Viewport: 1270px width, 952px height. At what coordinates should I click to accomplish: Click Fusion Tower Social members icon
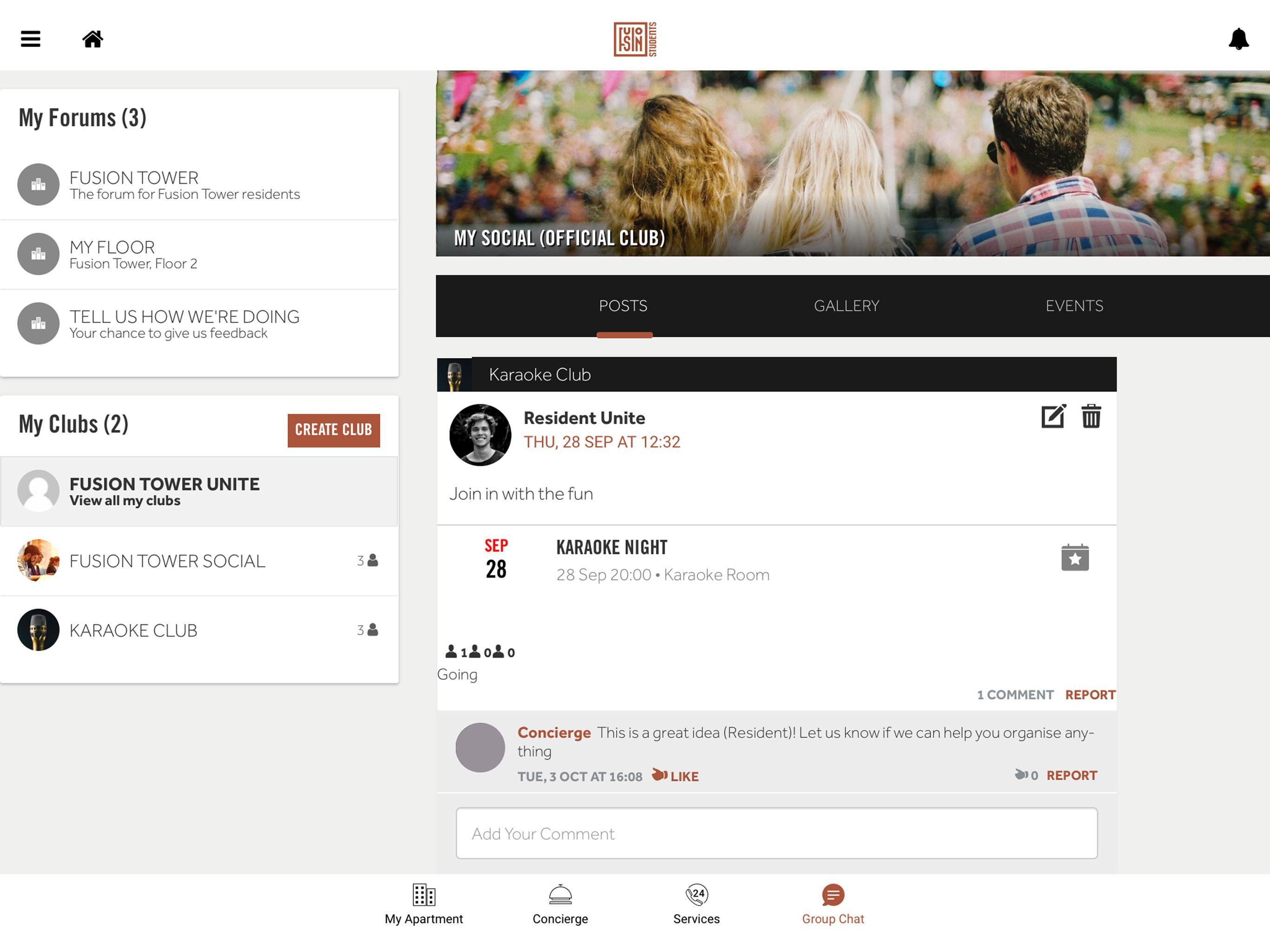pos(373,561)
